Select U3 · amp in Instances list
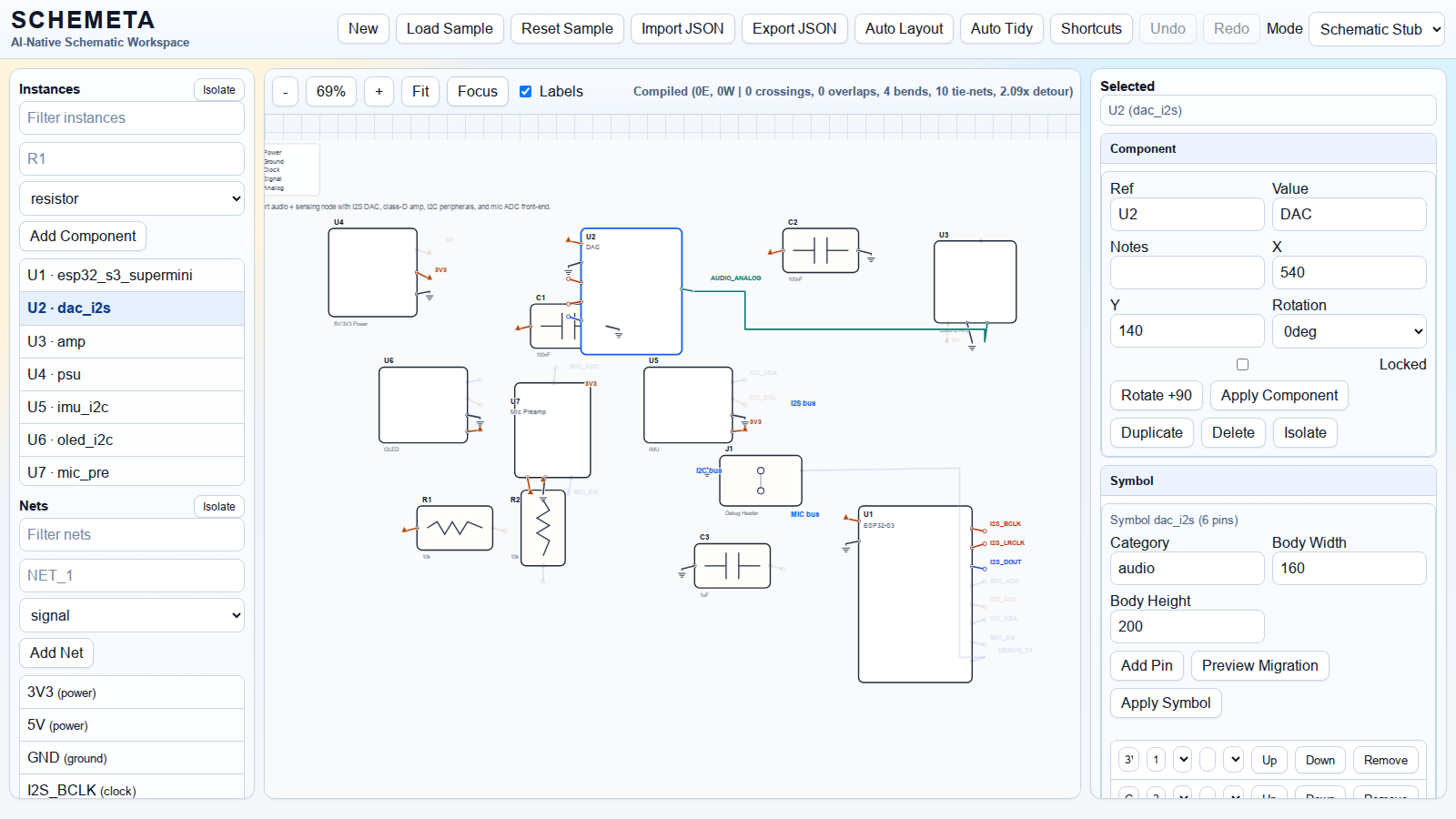1456x819 pixels. coord(132,341)
